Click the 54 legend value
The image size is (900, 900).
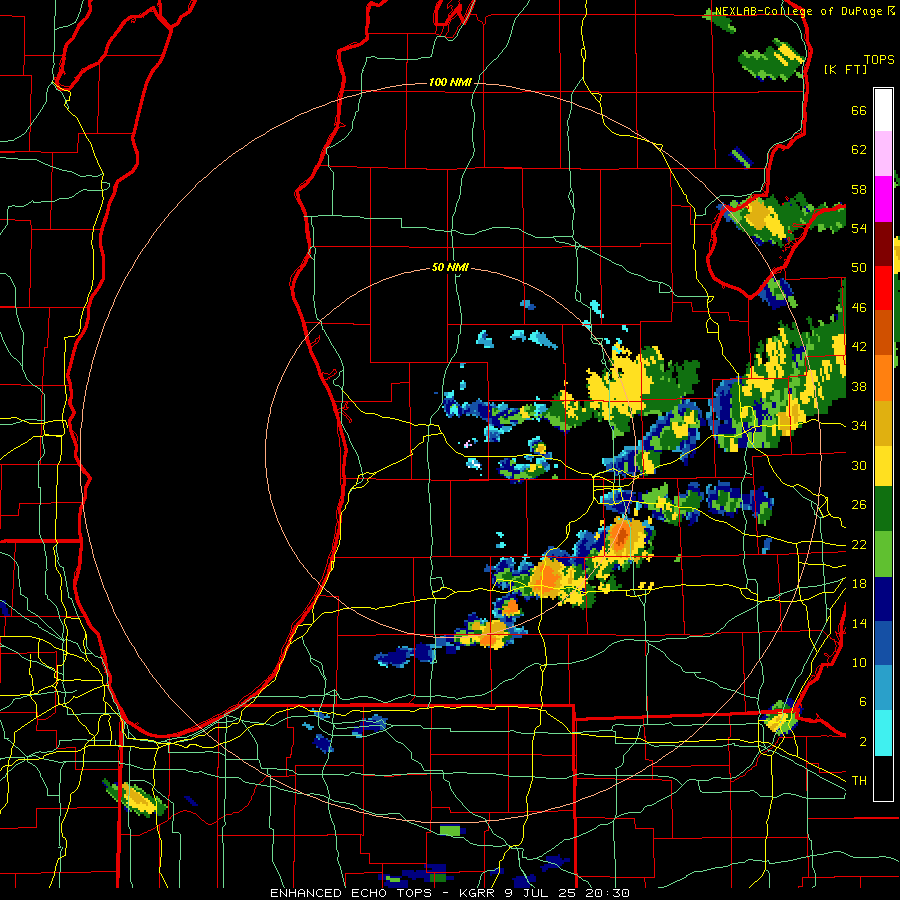click(859, 228)
